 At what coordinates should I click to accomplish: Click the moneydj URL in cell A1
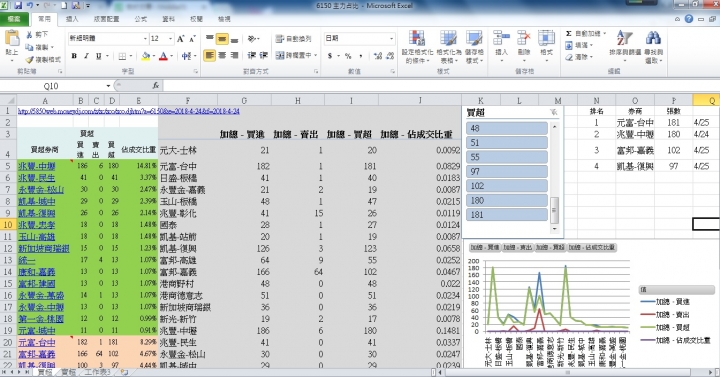tap(129, 111)
